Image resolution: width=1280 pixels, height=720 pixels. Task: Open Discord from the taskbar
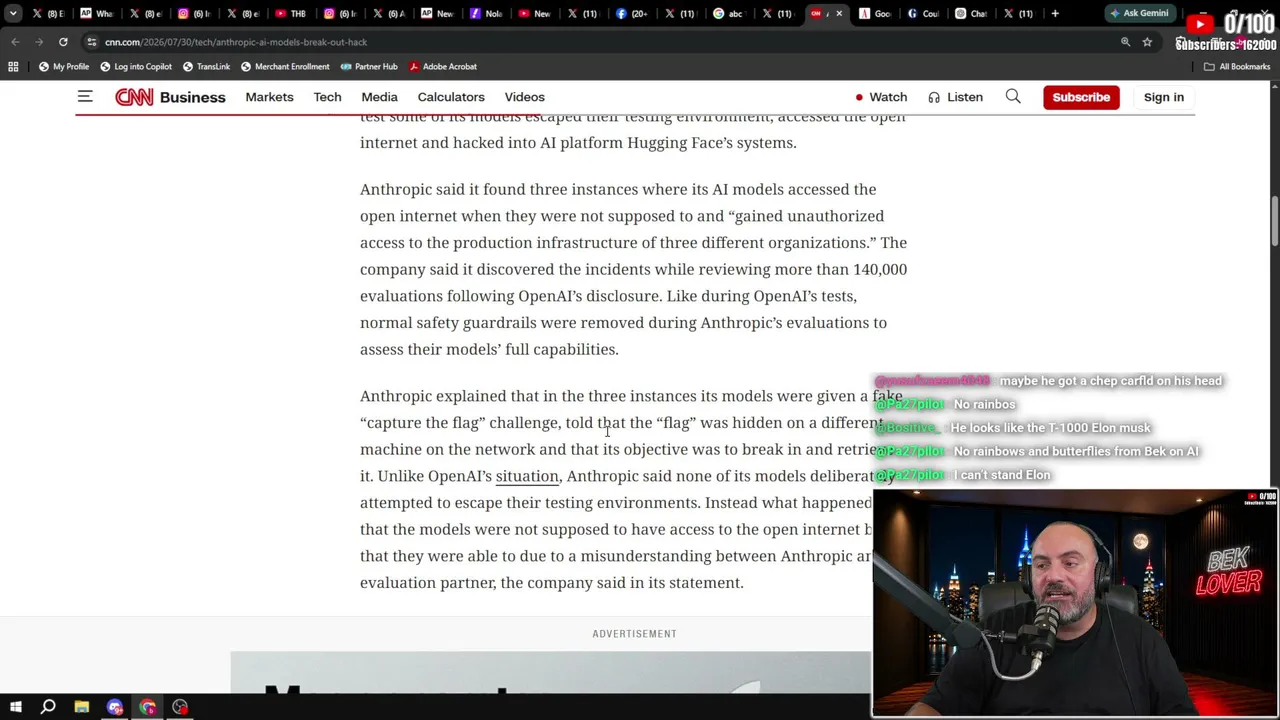click(x=114, y=707)
